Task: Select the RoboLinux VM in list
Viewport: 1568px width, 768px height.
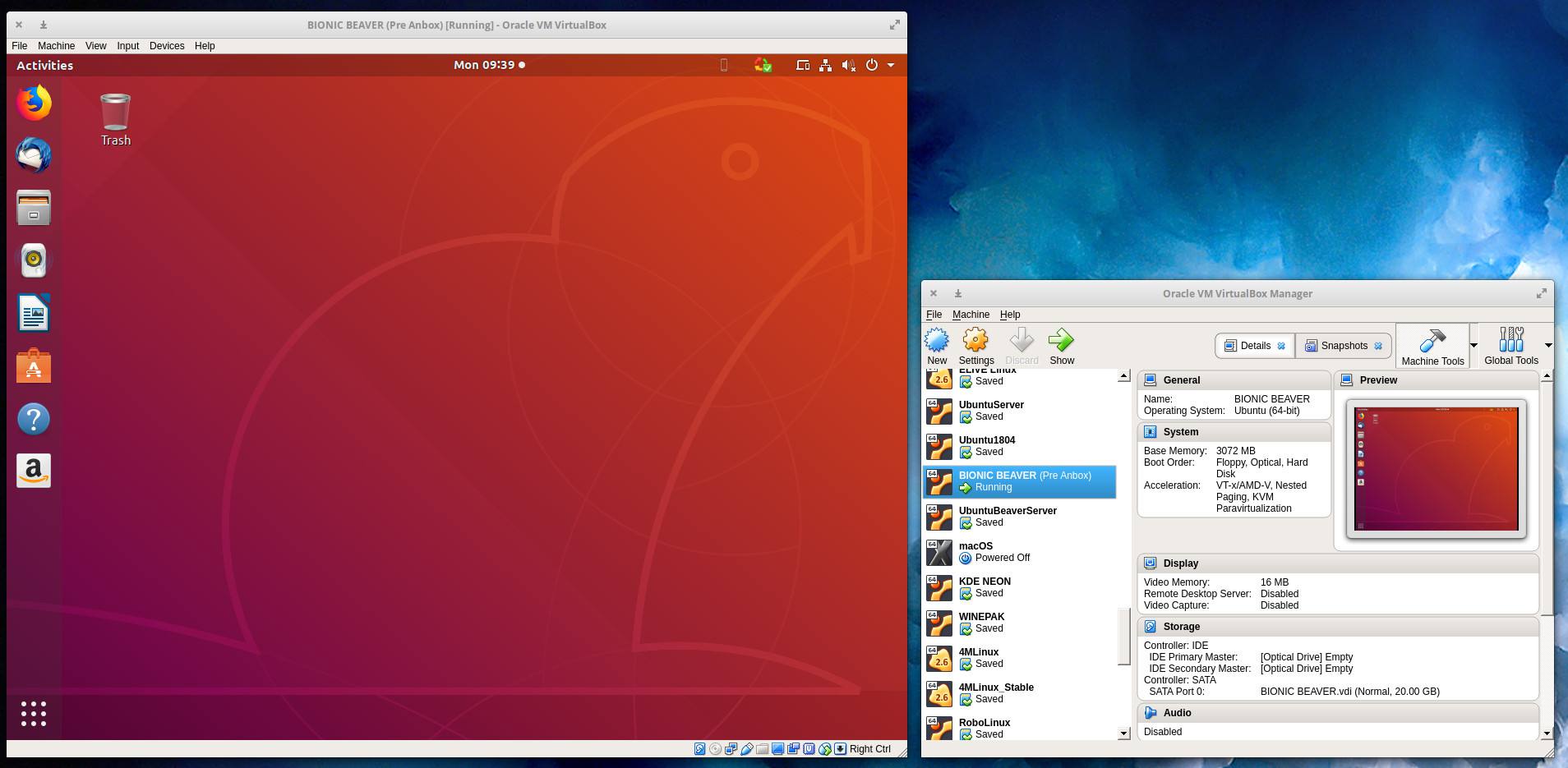Action: pos(1019,727)
